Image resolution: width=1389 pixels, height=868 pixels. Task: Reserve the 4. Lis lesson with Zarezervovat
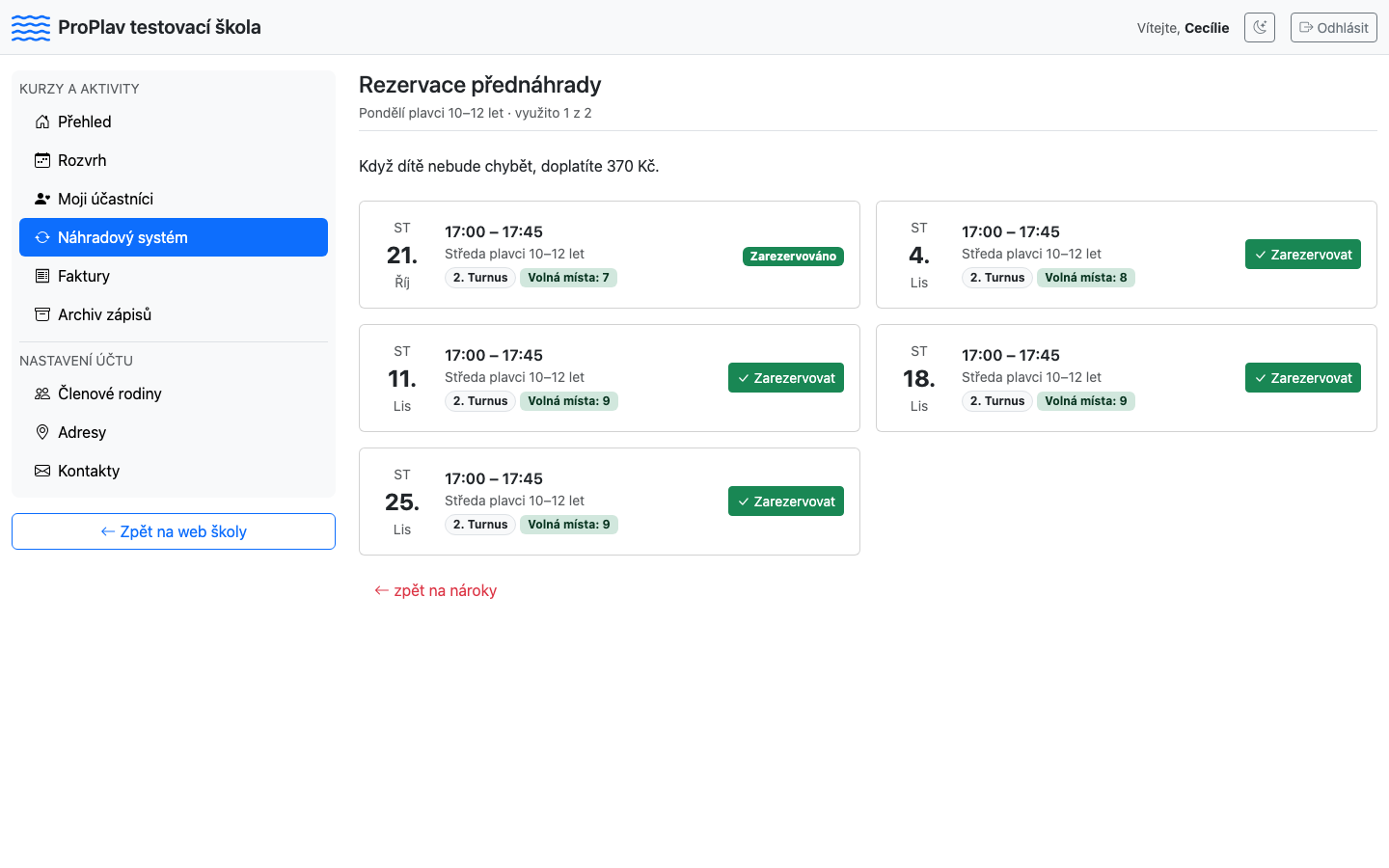(x=1303, y=255)
